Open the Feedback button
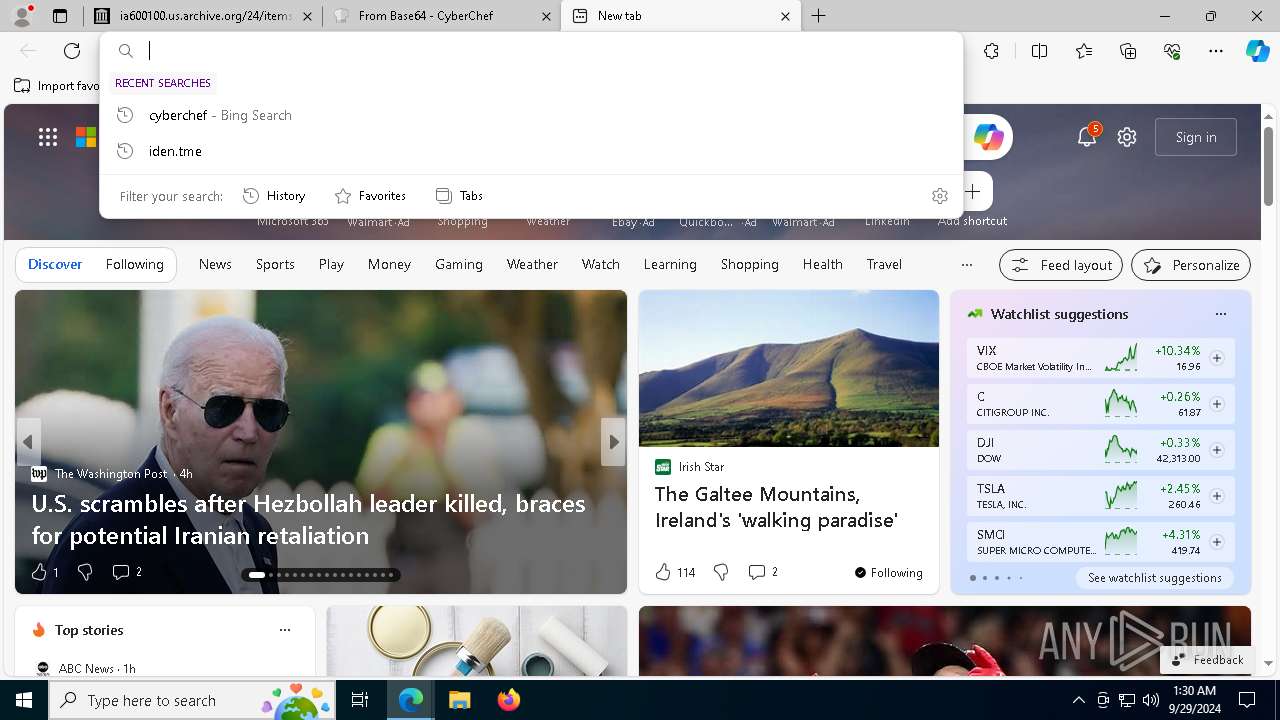1280x720 pixels. click(1206, 660)
